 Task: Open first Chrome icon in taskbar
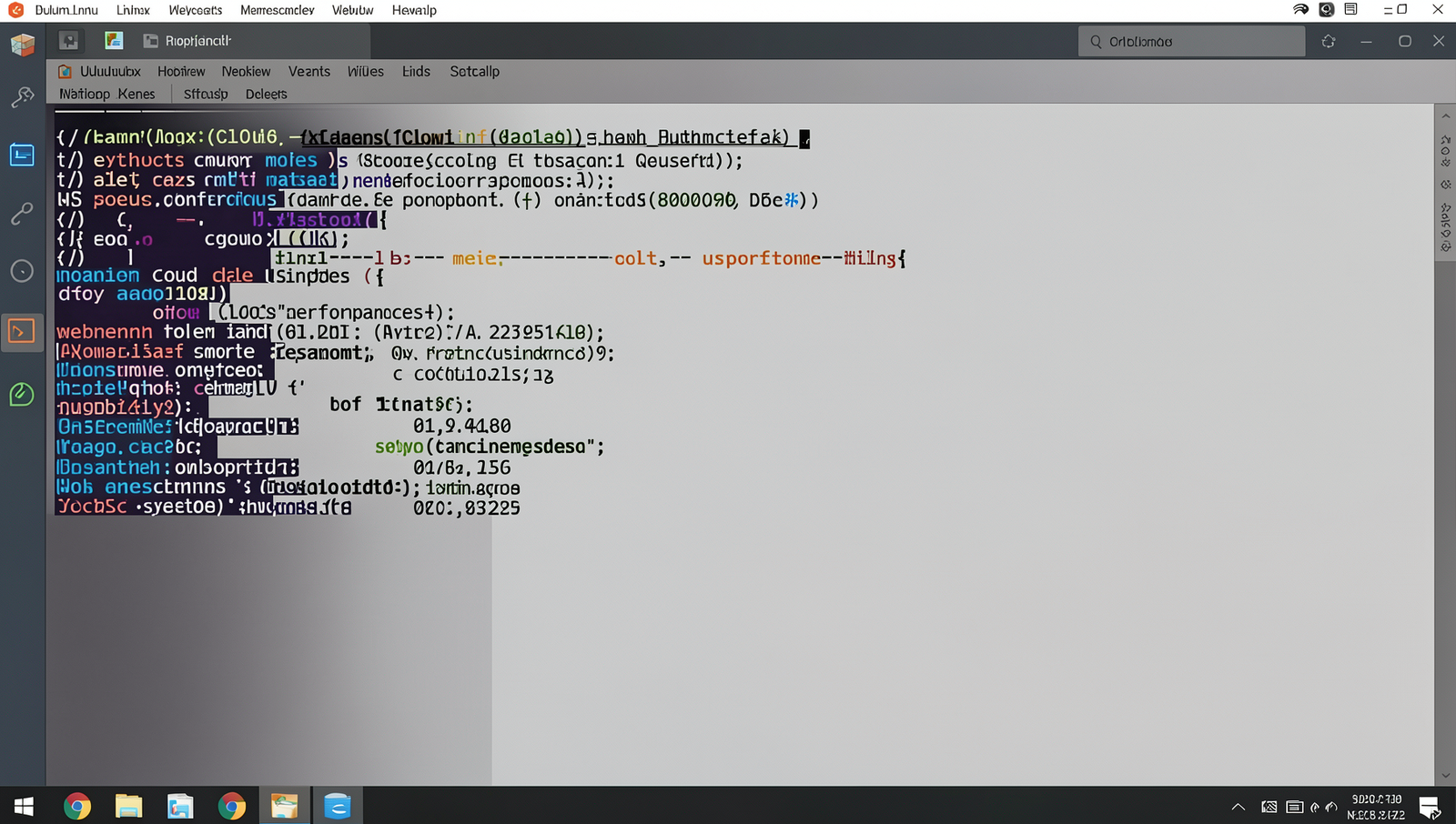(77, 806)
